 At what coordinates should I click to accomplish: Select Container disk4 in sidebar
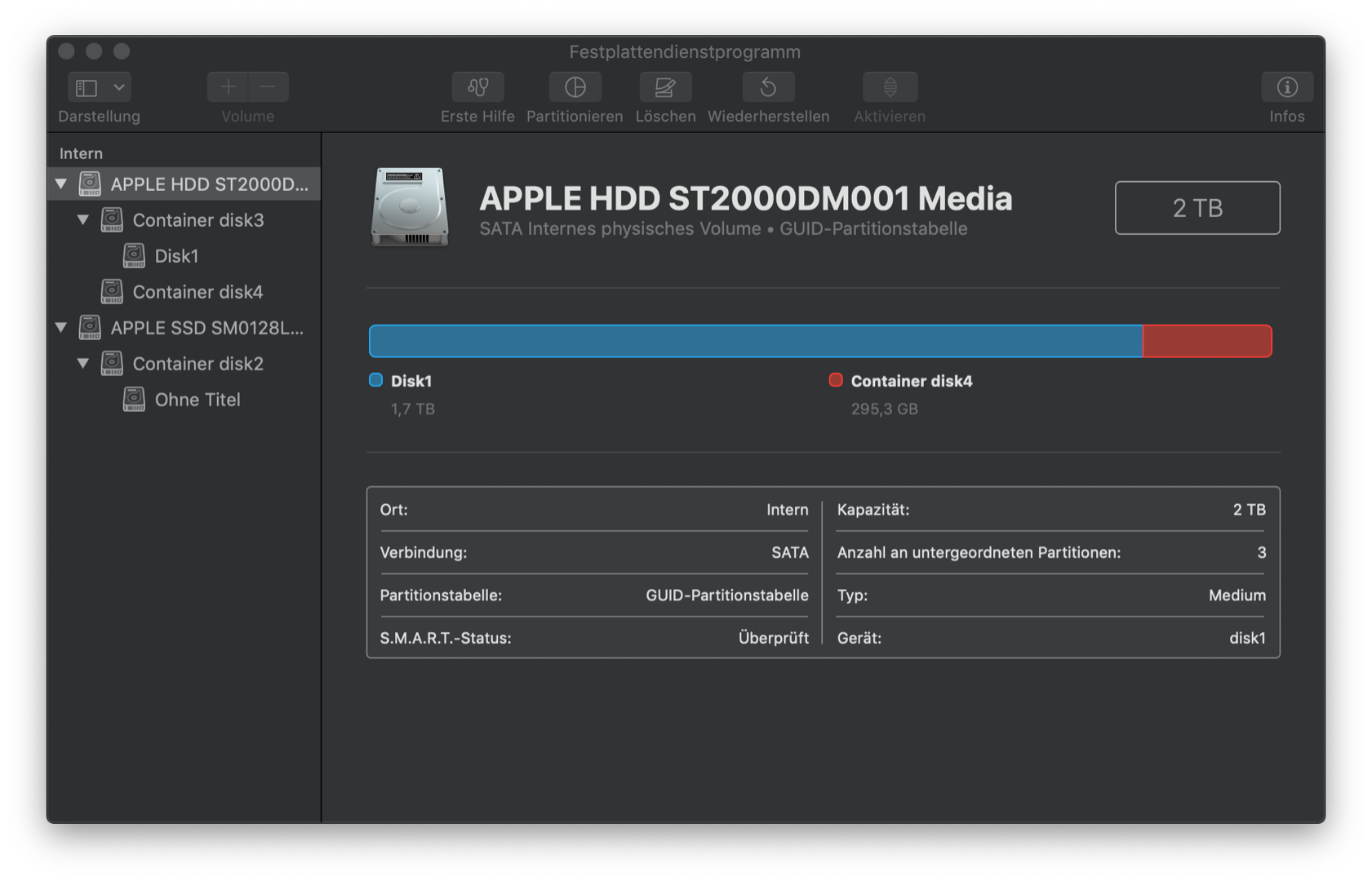pyautogui.click(x=198, y=292)
